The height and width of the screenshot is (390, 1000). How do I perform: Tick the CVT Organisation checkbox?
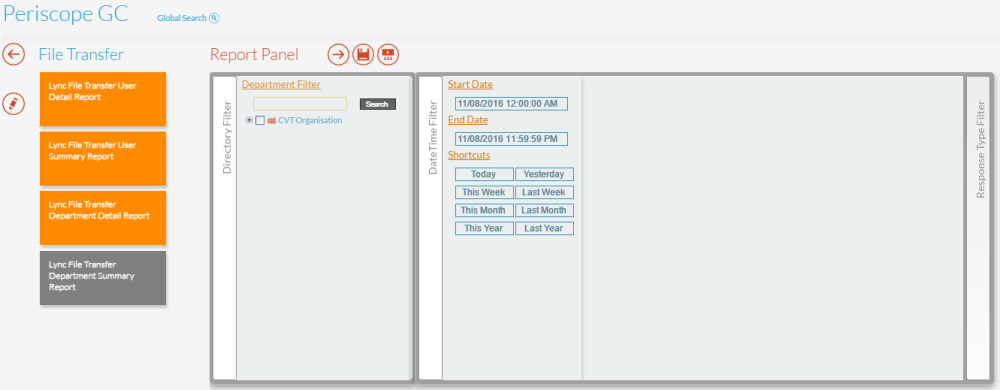pos(260,120)
